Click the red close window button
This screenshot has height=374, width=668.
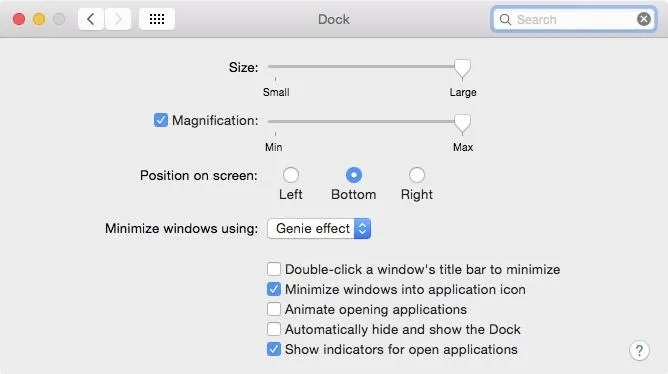tap(19, 19)
